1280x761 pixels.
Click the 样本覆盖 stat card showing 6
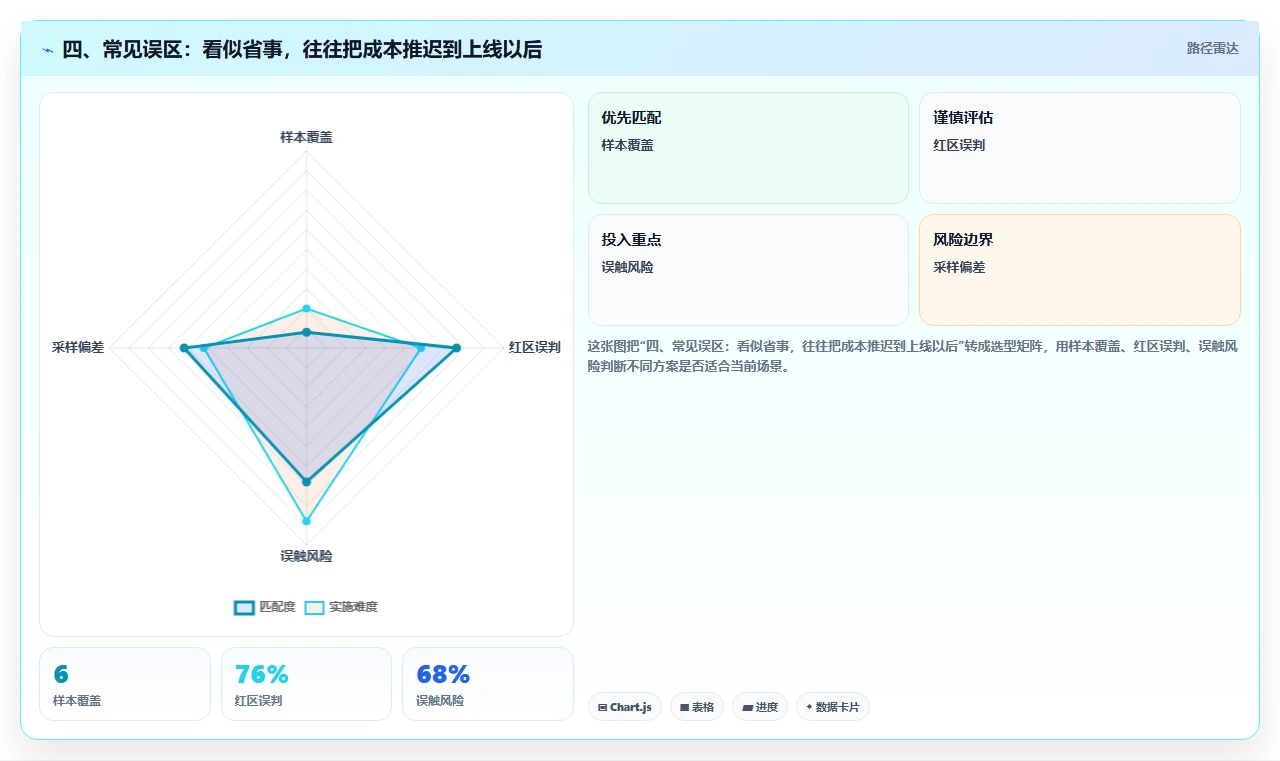(x=125, y=684)
